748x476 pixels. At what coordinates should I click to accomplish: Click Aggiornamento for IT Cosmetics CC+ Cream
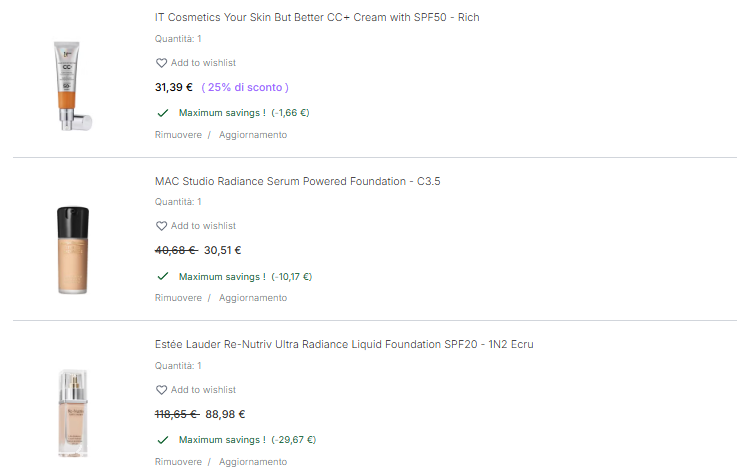pyautogui.click(x=253, y=135)
